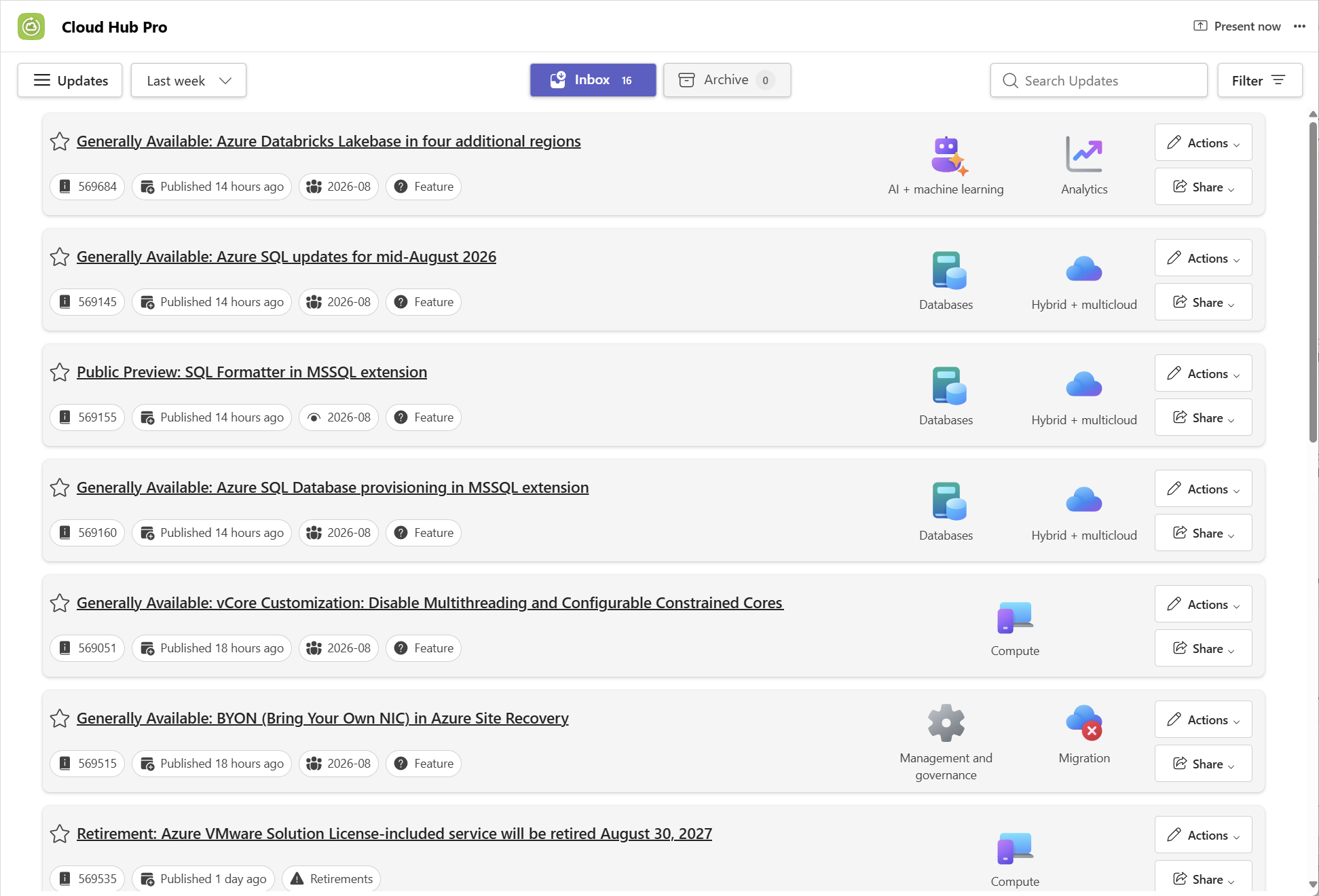Open Share dropdown for SQL Formatter preview
Screen dimensions: 1319x896
(x=1204, y=417)
